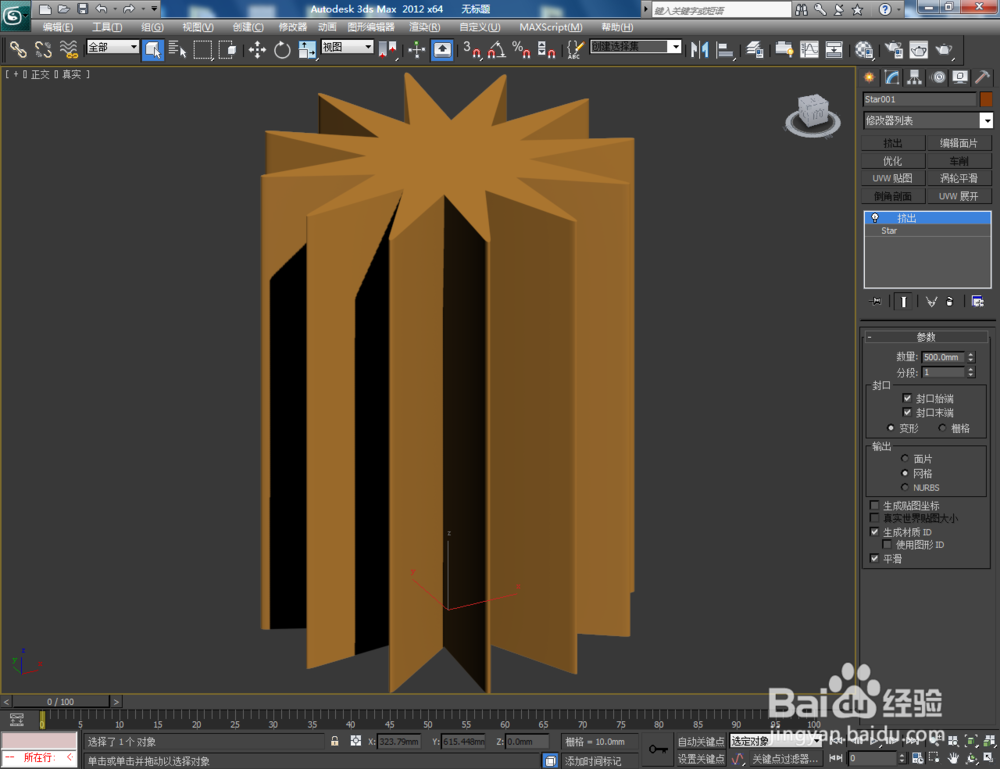The height and width of the screenshot is (769, 1000).
Task: Toggle the Smooth checkbox
Action: (874, 558)
